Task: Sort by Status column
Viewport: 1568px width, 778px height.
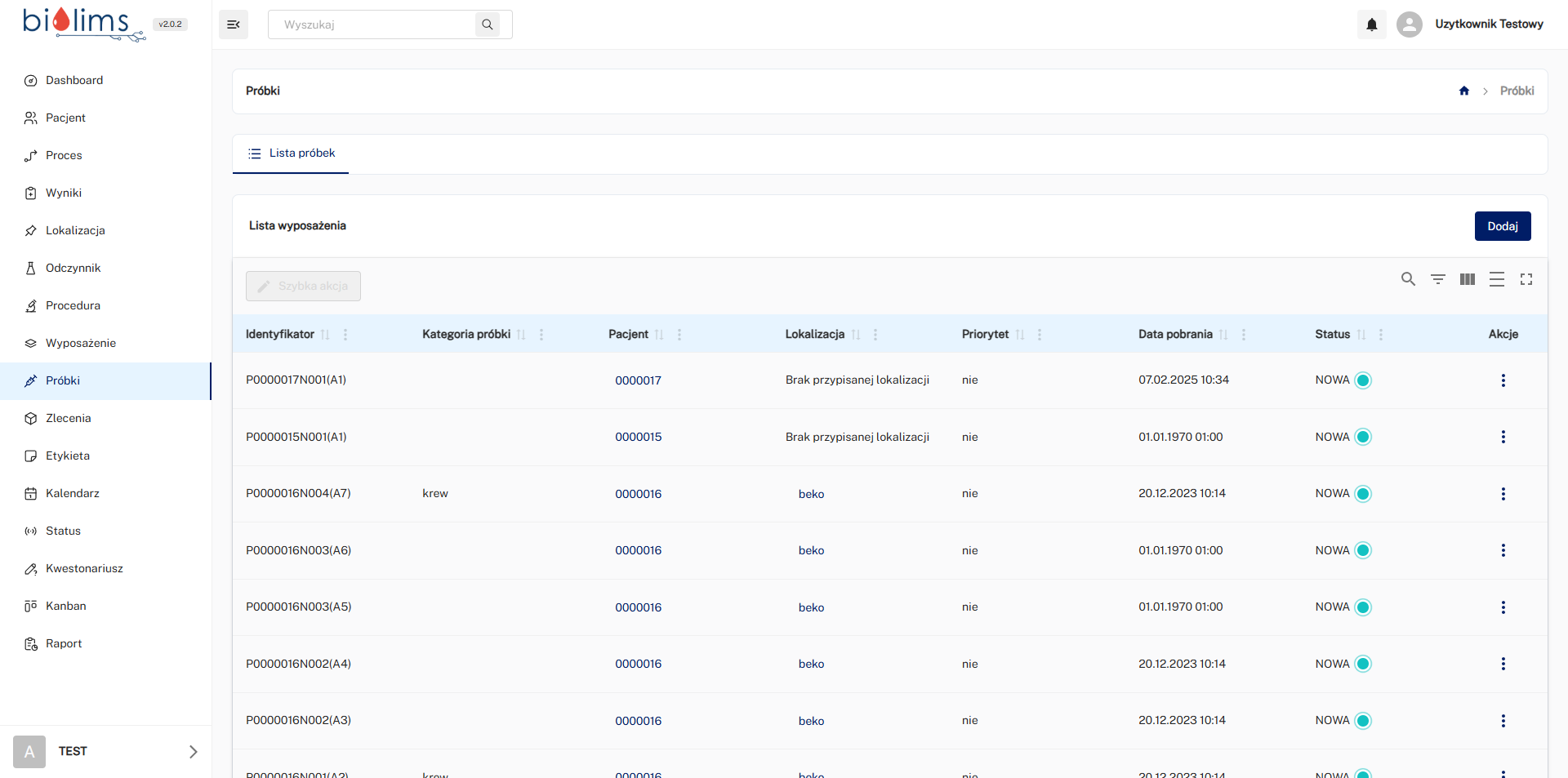Action: click(1361, 335)
